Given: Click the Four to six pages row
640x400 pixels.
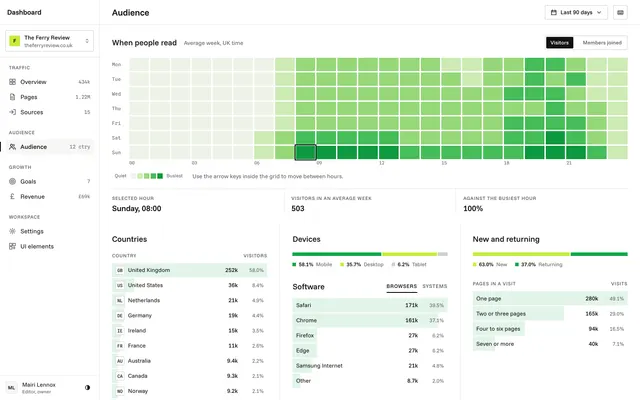Looking at the screenshot, I should [550, 329].
